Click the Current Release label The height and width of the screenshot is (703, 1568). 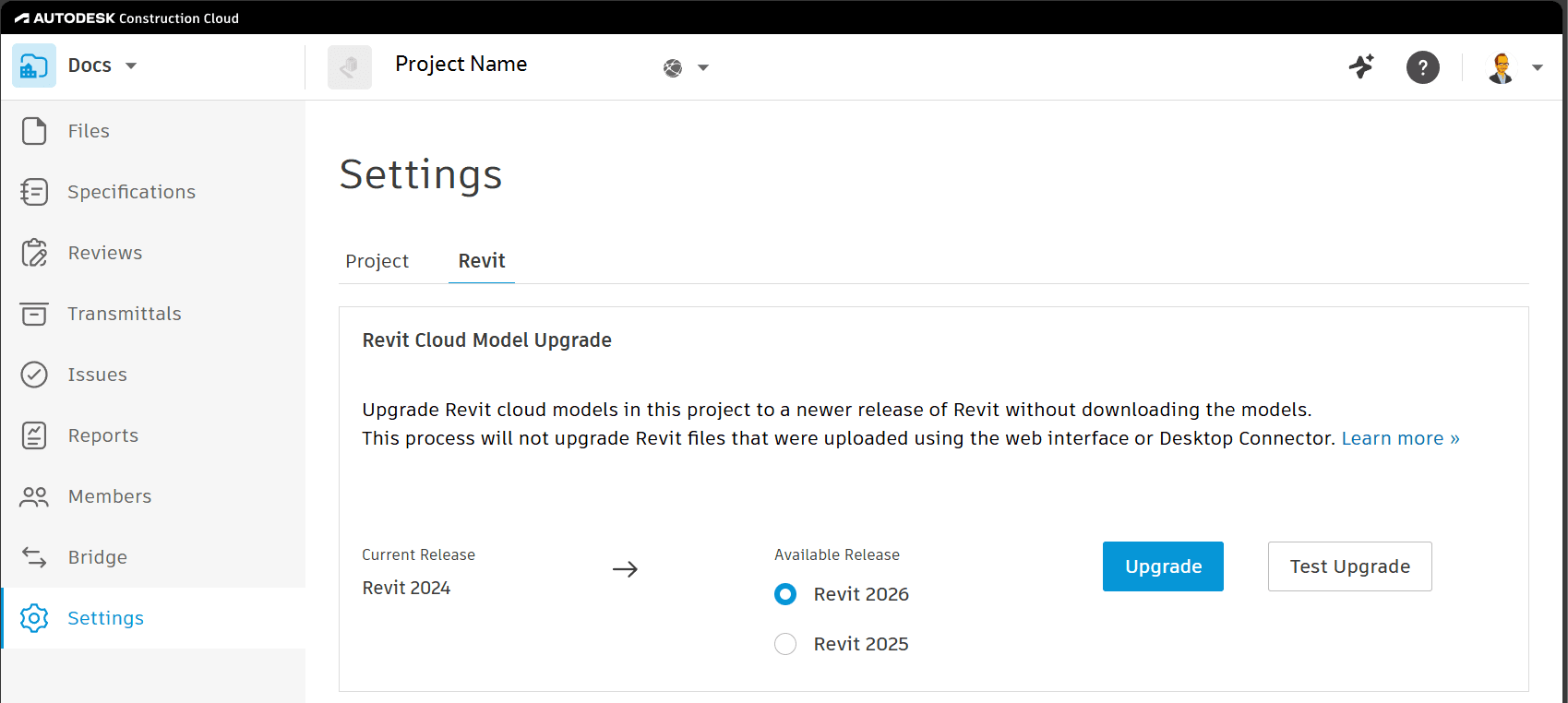click(x=419, y=554)
